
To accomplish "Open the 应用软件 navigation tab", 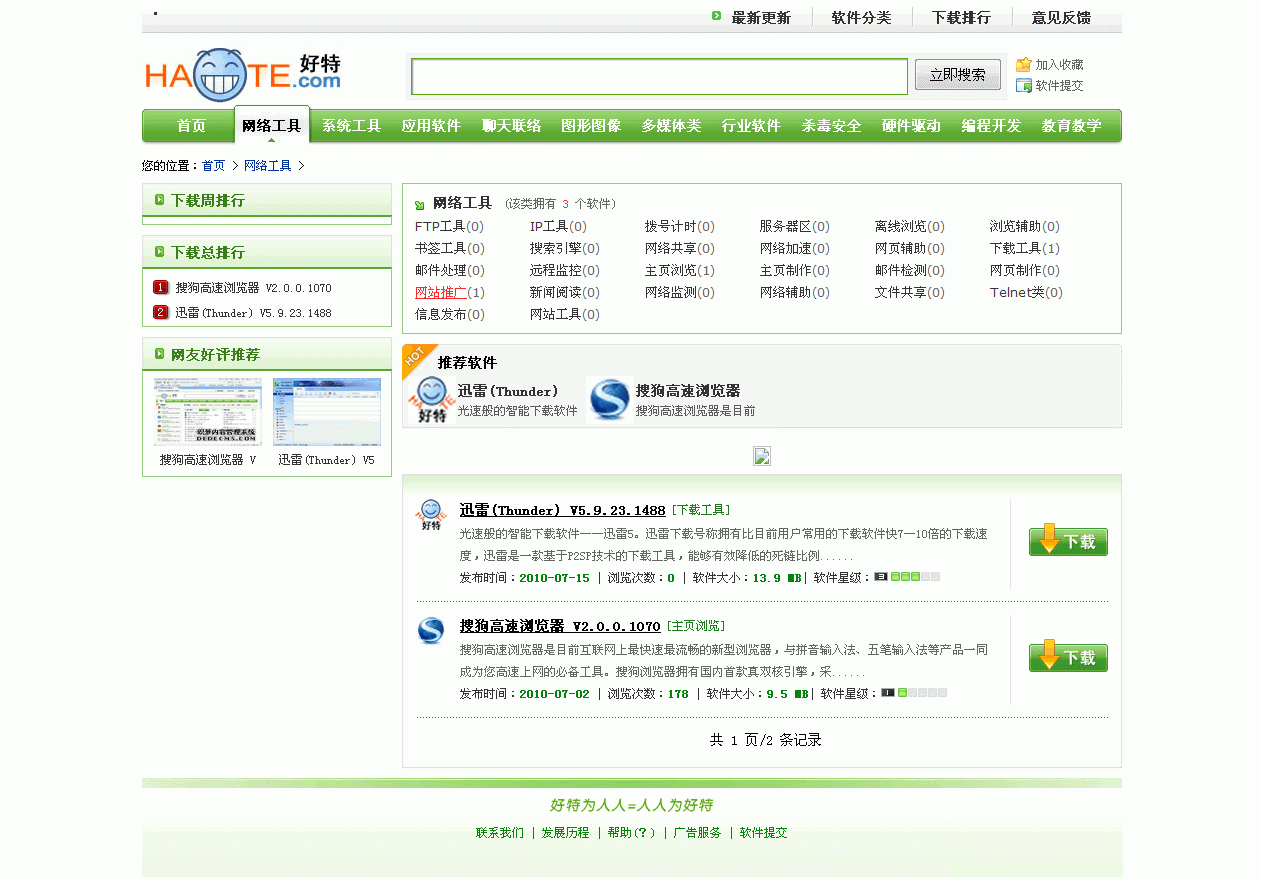I will [x=431, y=126].
